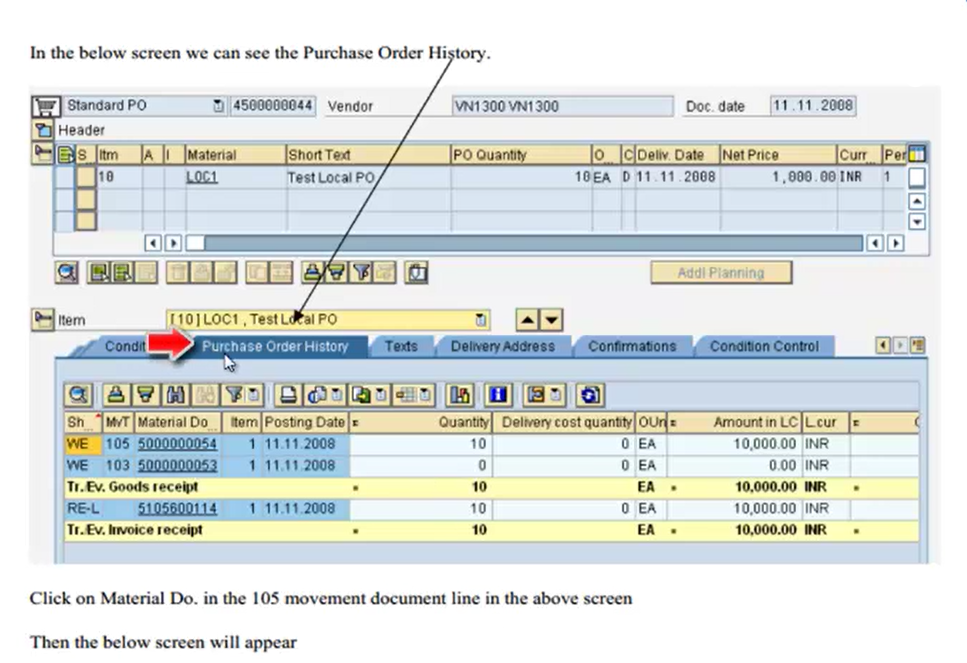
Task: Open material document 5000000053
Action: click(177, 466)
